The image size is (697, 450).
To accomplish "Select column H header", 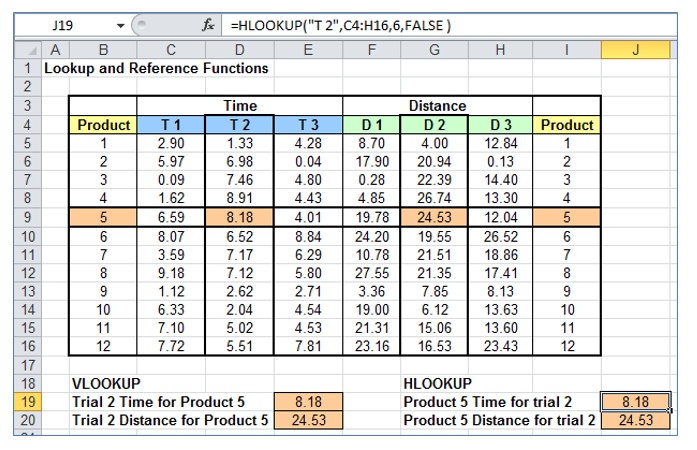I will pos(501,50).
